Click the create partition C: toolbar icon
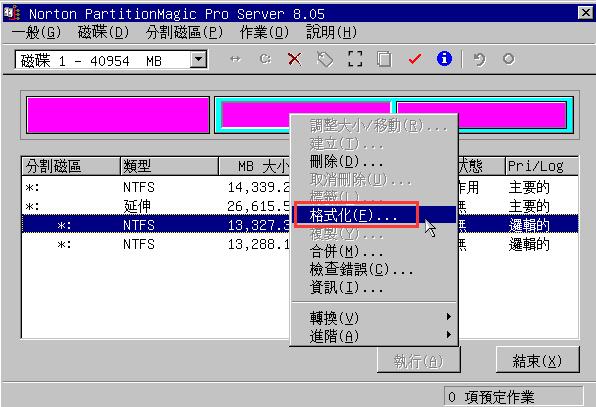This screenshot has width=596, height=407. [265, 59]
